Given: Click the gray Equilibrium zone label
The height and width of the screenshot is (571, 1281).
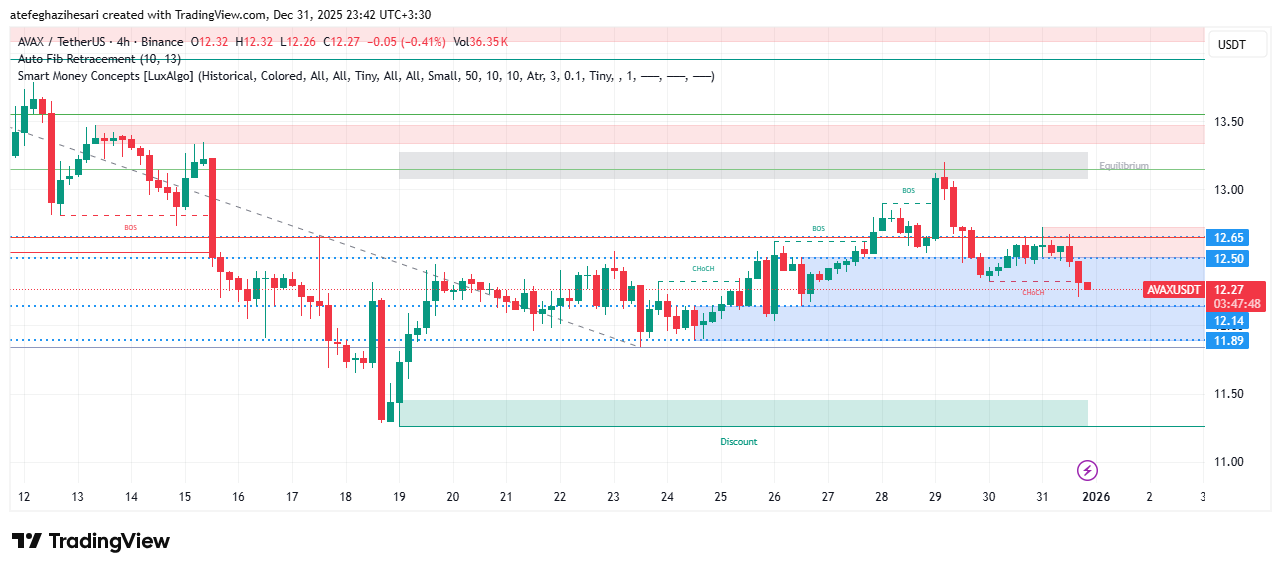Looking at the screenshot, I should pyautogui.click(x=1124, y=166).
